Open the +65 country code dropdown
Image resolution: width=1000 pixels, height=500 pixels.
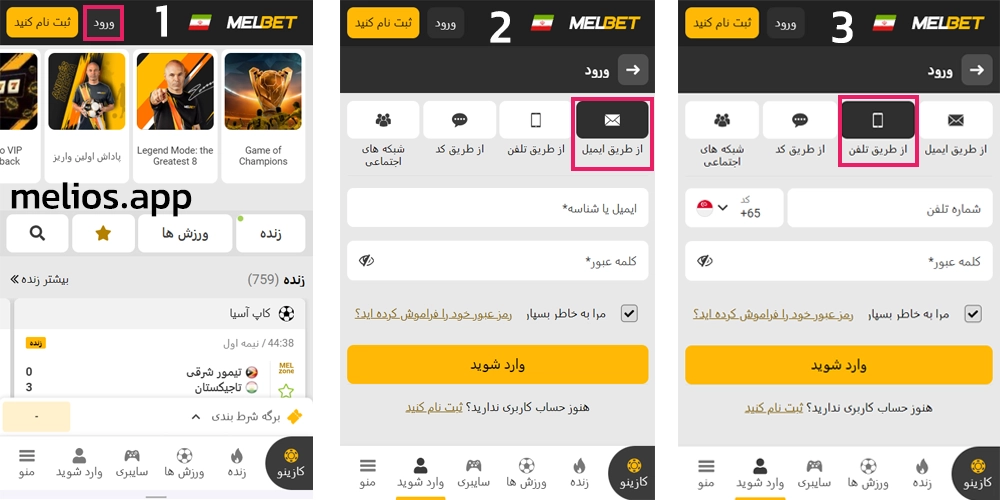click(734, 207)
